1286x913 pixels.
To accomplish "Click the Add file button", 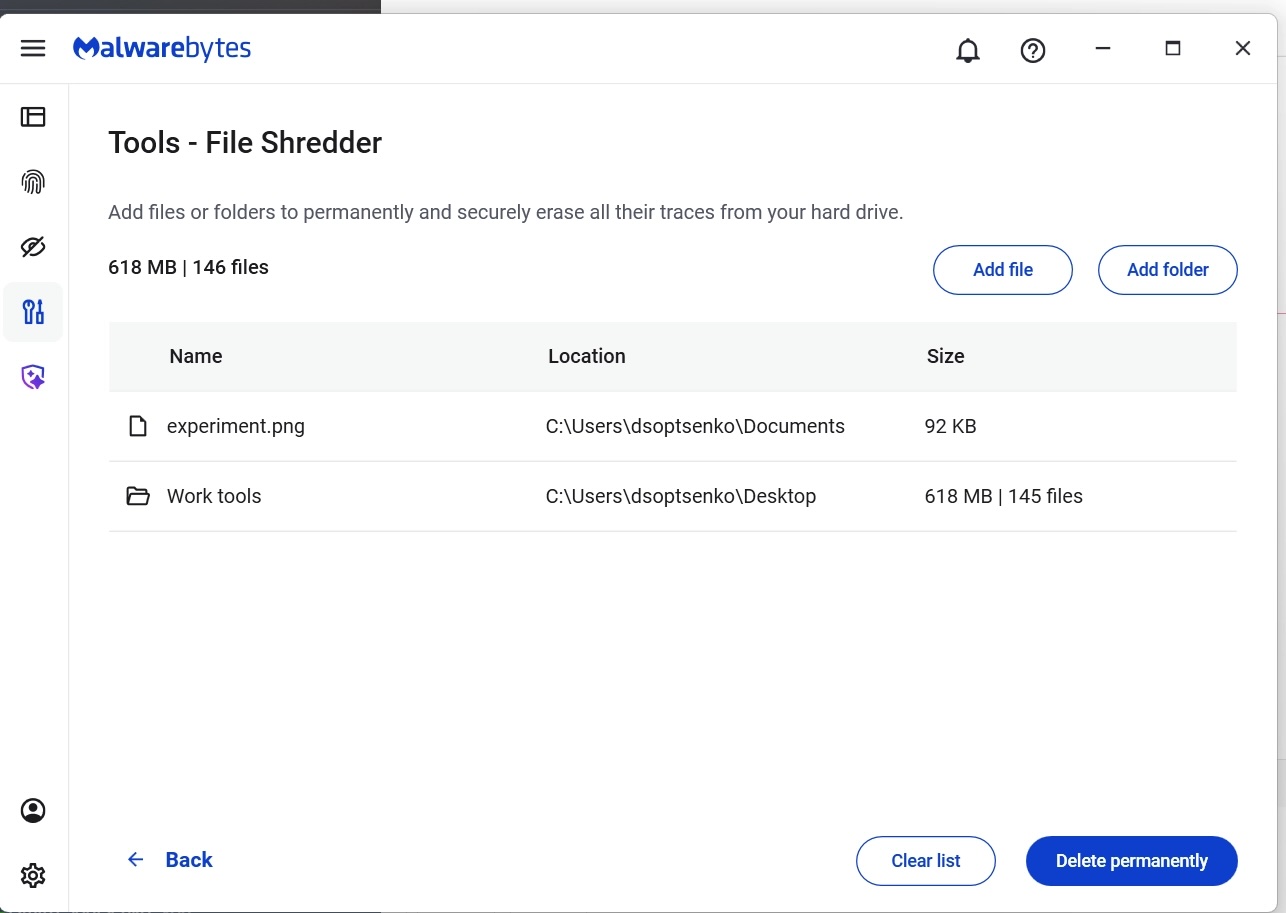I will click(x=1002, y=270).
